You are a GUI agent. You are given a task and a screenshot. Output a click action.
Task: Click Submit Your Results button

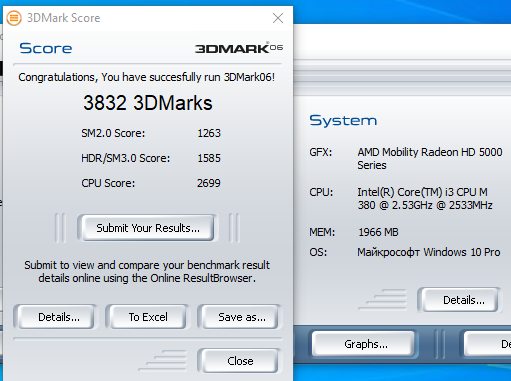[x=148, y=228]
